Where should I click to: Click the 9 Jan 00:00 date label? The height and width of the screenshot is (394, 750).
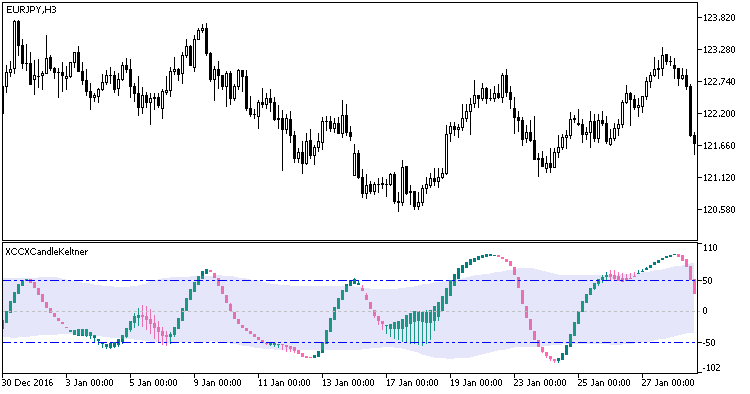click(x=218, y=383)
